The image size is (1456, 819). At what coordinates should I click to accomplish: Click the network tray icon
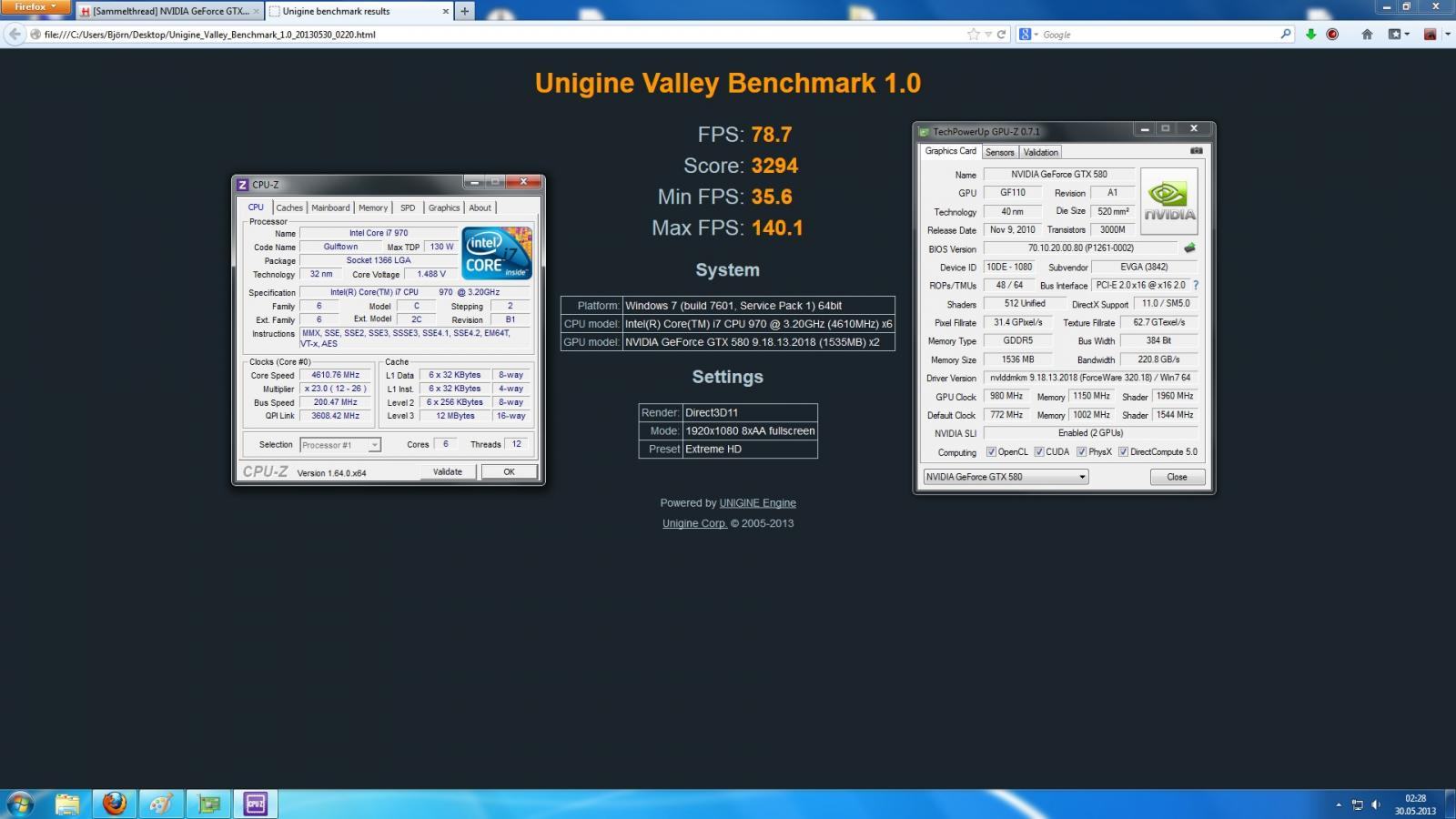tap(1358, 804)
